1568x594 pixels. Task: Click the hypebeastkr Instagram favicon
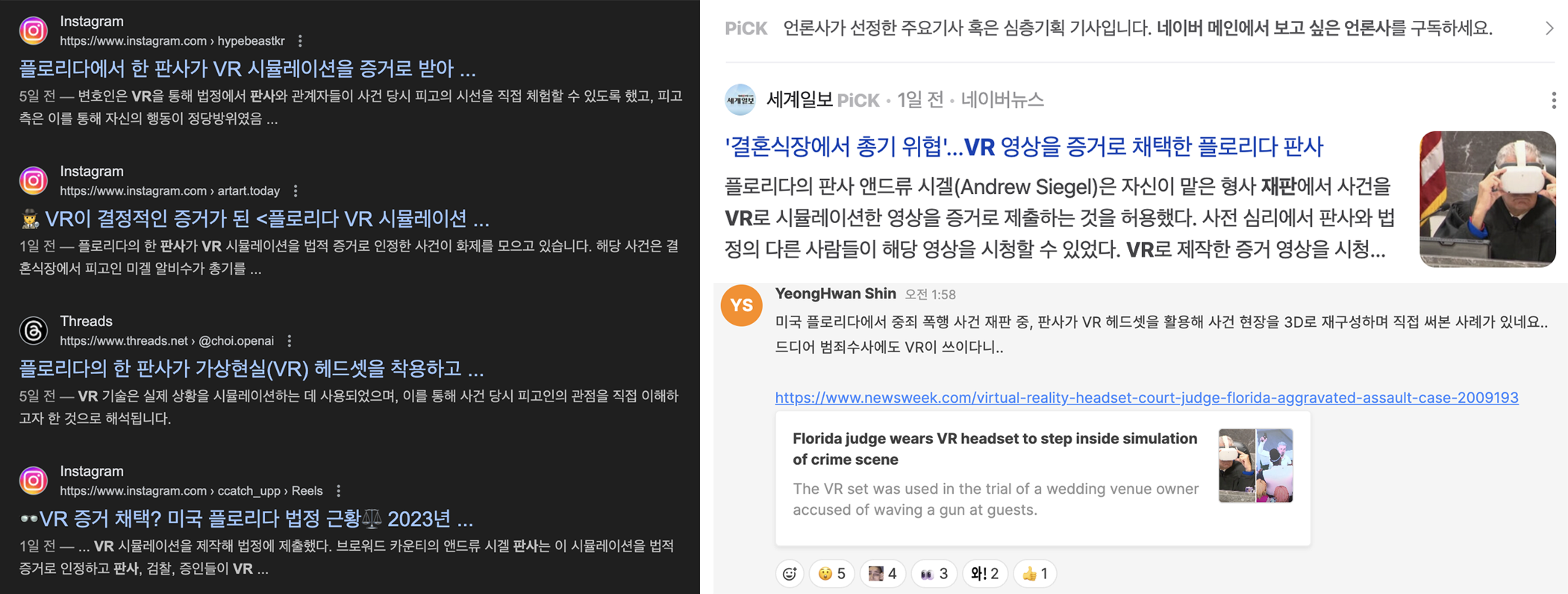(34, 31)
